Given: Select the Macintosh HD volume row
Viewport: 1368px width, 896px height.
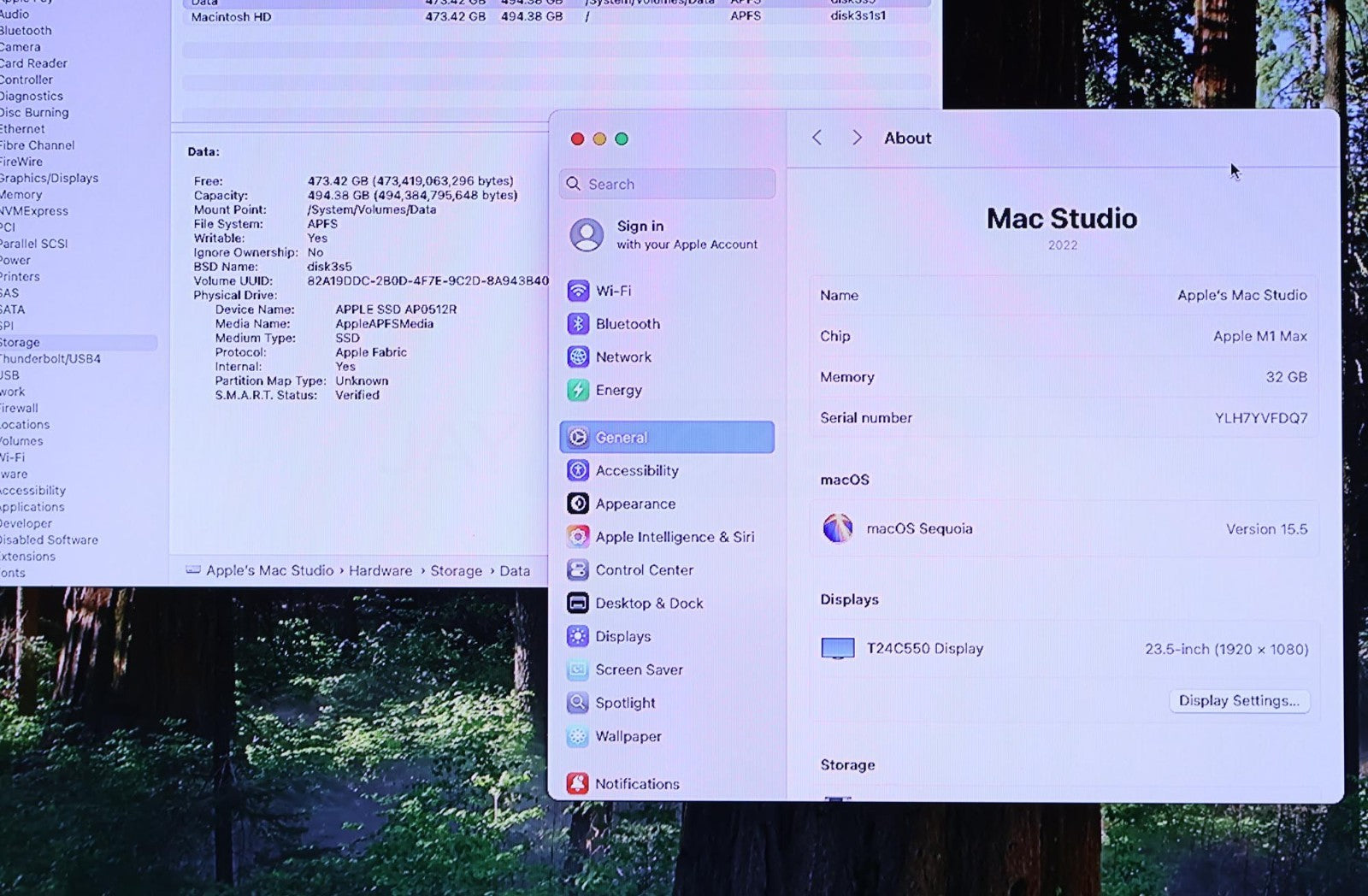Looking at the screenshot, I should [556, 16].
